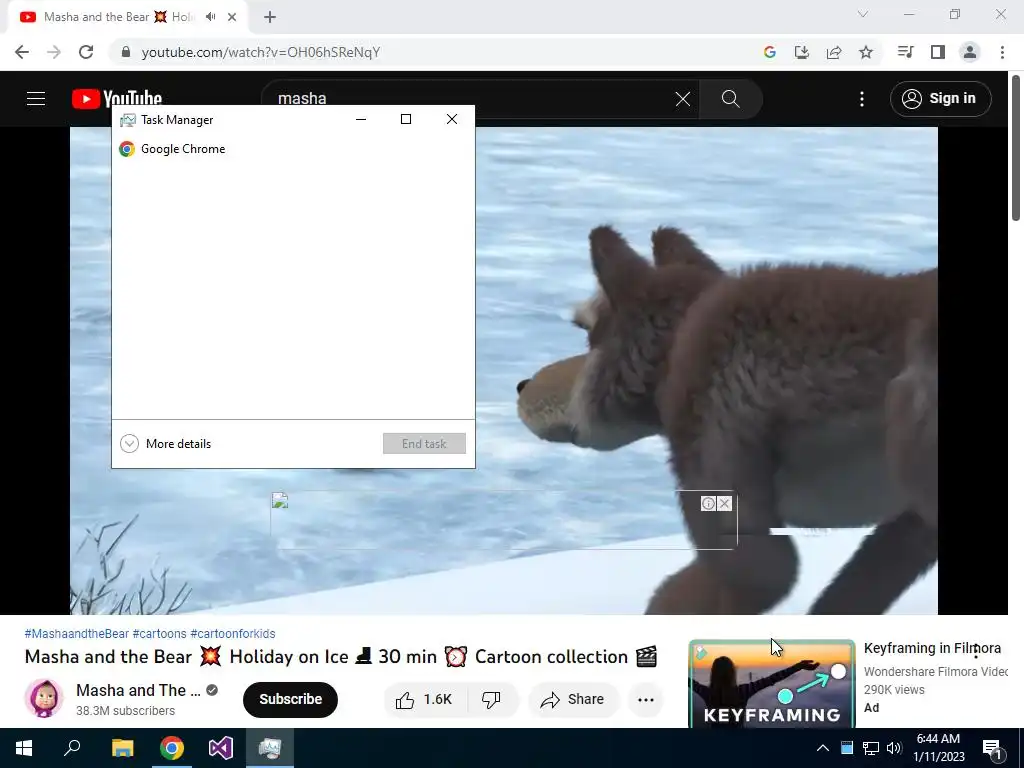Image resolution: width=1024 pixels, height=768 pixels.
Task: Open Chrome's three-dot menu
Action: coord(1002,52)
